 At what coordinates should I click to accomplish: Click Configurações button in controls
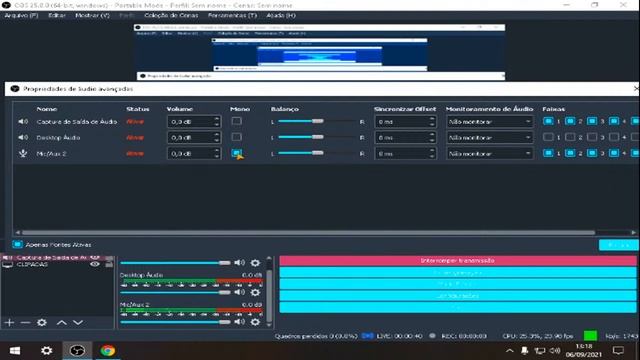[458, 296]
